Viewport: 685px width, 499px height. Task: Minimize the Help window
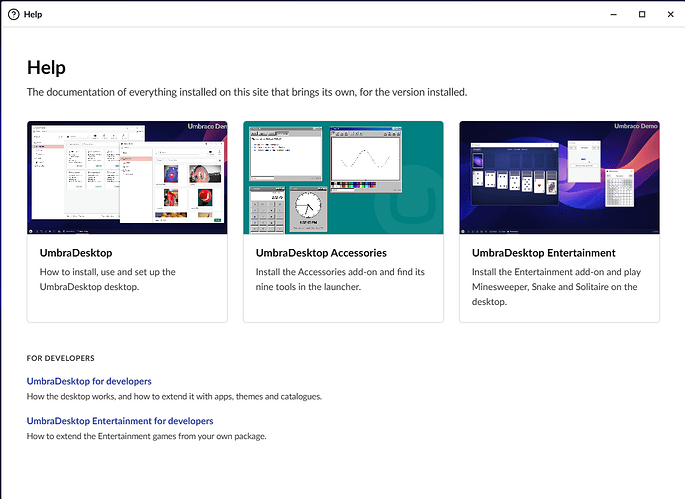click(613, 14)
